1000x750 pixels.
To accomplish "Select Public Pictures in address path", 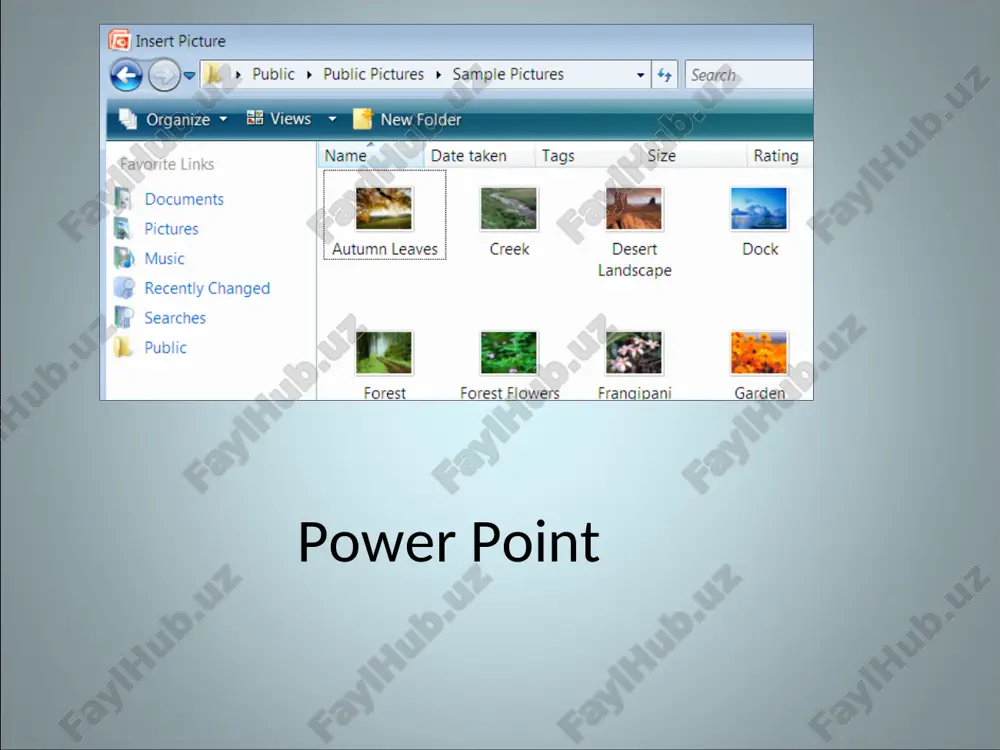I will (x=373, y=74).
